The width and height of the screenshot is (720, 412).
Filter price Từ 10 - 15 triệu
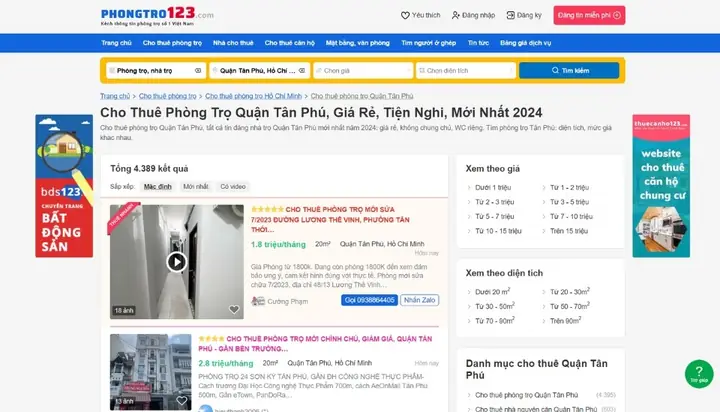coord(498,231)
